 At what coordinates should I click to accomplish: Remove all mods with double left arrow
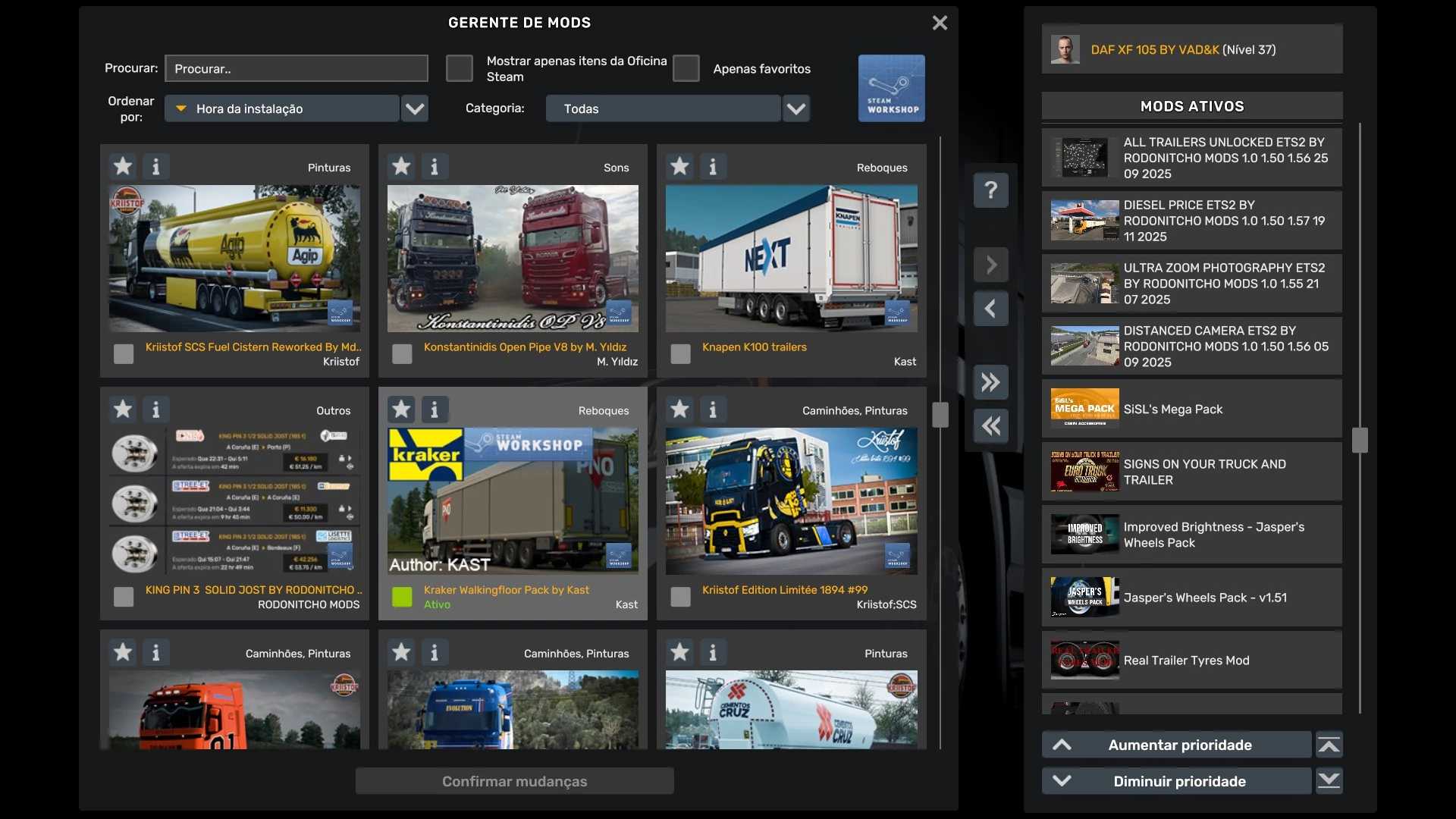990,426
